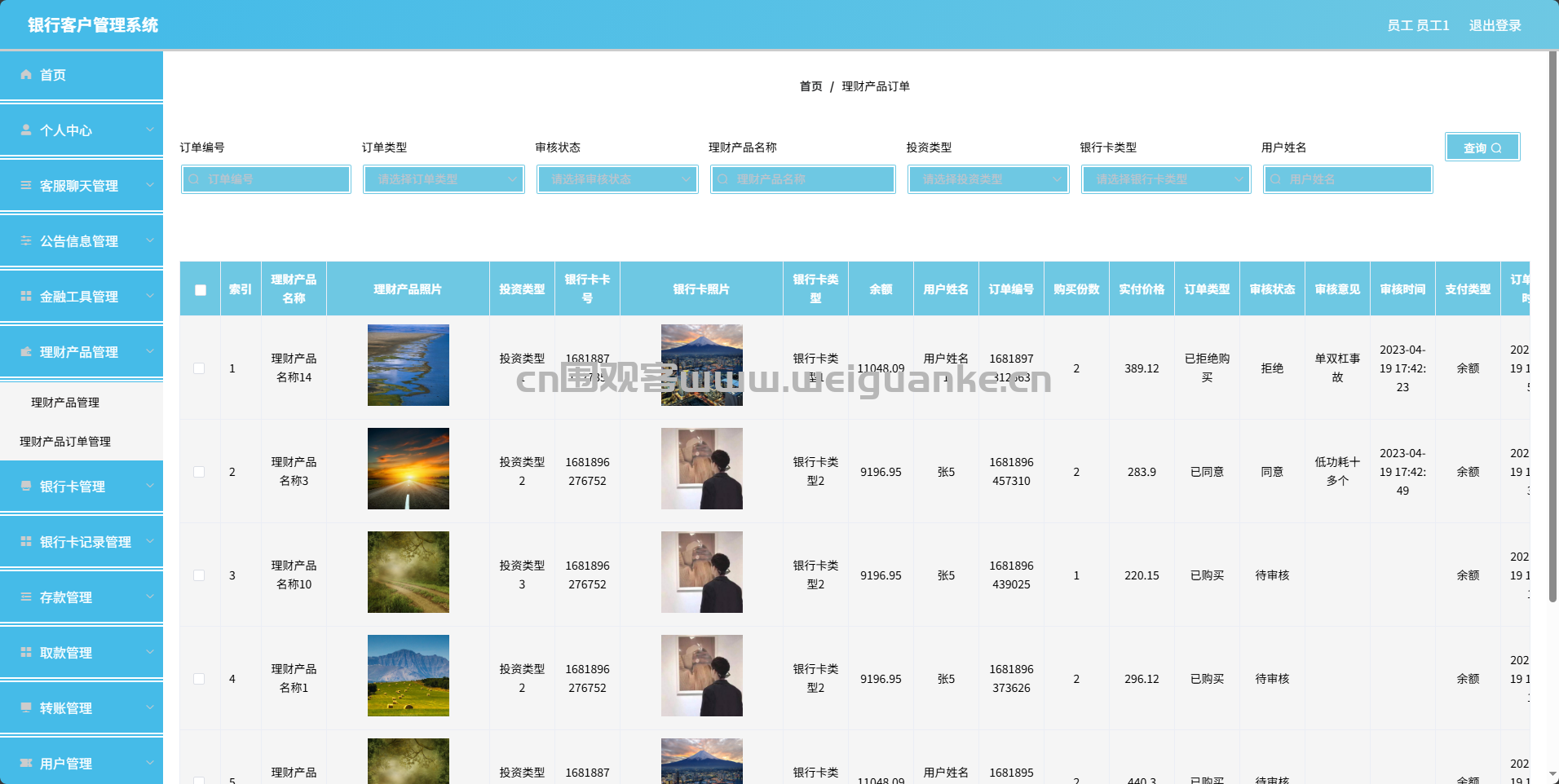Image resolution: width=1559 pixels, height=784 pixels.
Task: Click 低功耗十多个 review comment cell
Action: [x=1337, y=472]
